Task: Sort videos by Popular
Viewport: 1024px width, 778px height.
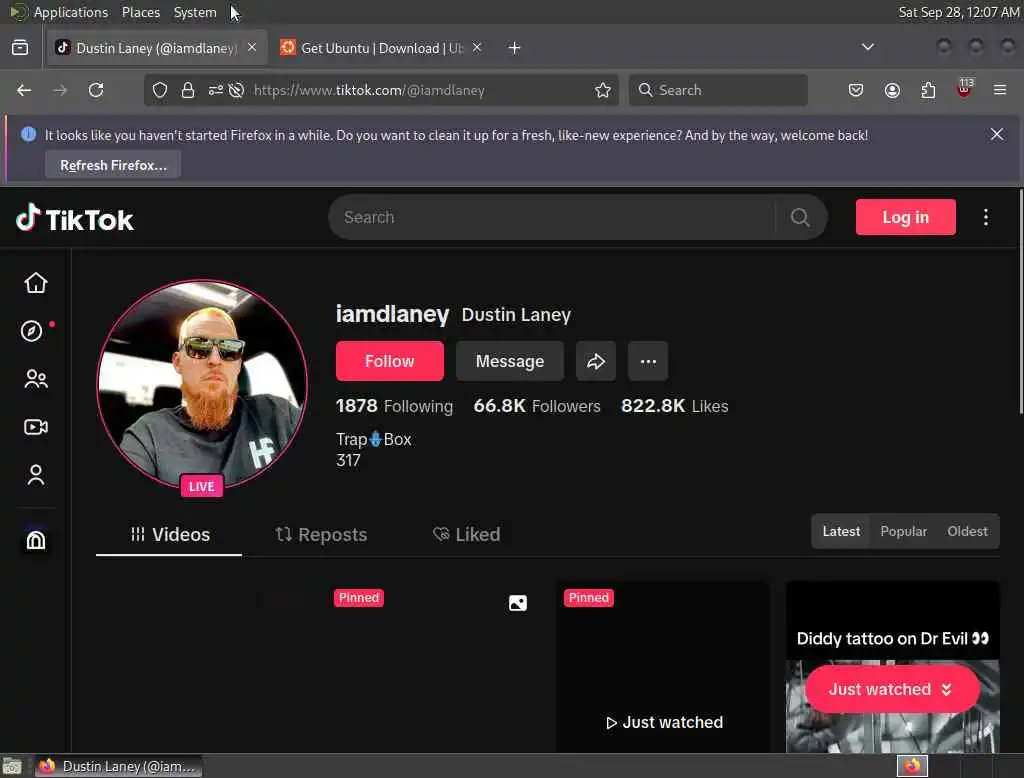Action: (903, 531)
